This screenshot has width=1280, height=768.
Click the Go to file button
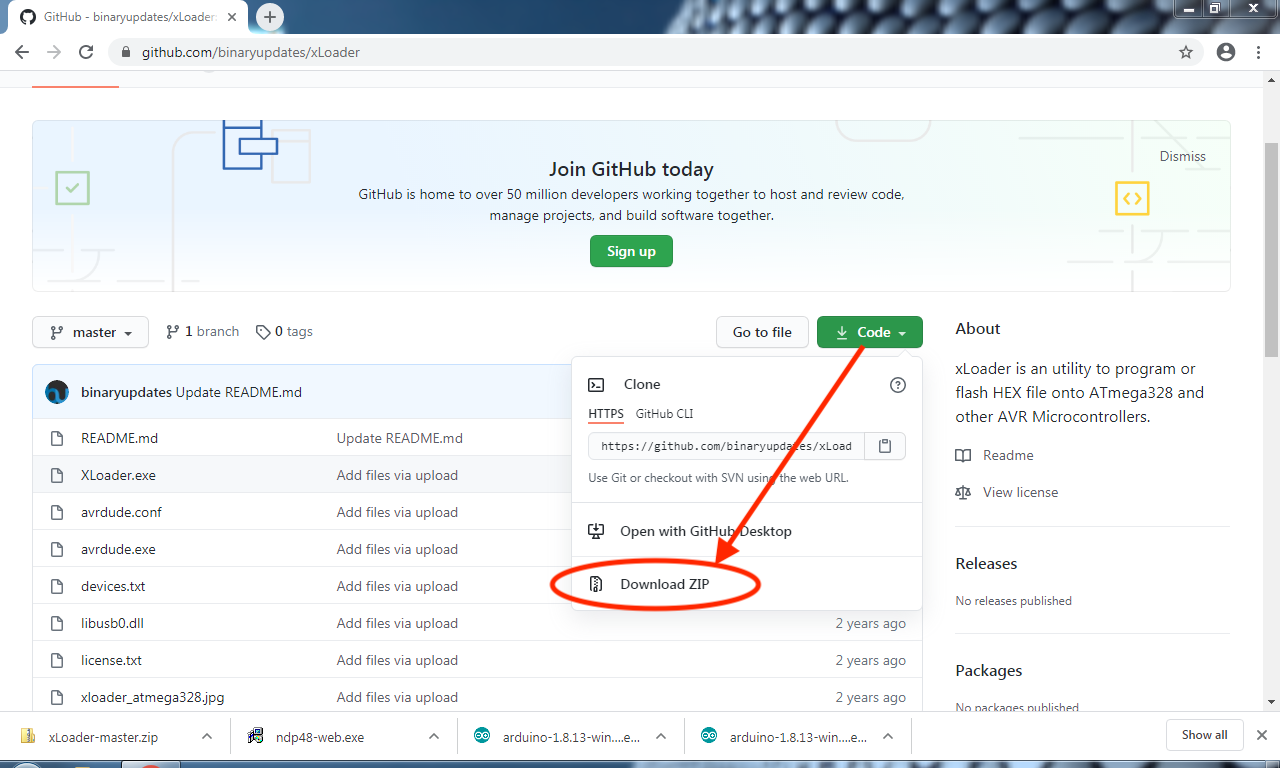762,332
